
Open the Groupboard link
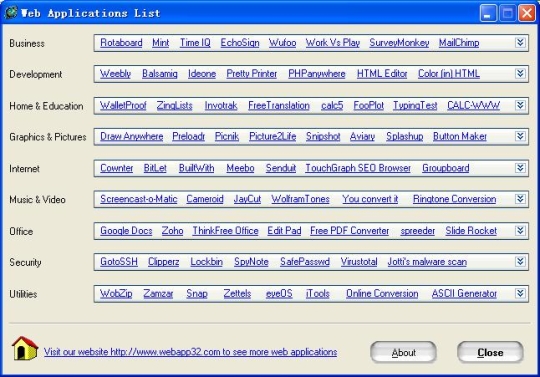446,168
